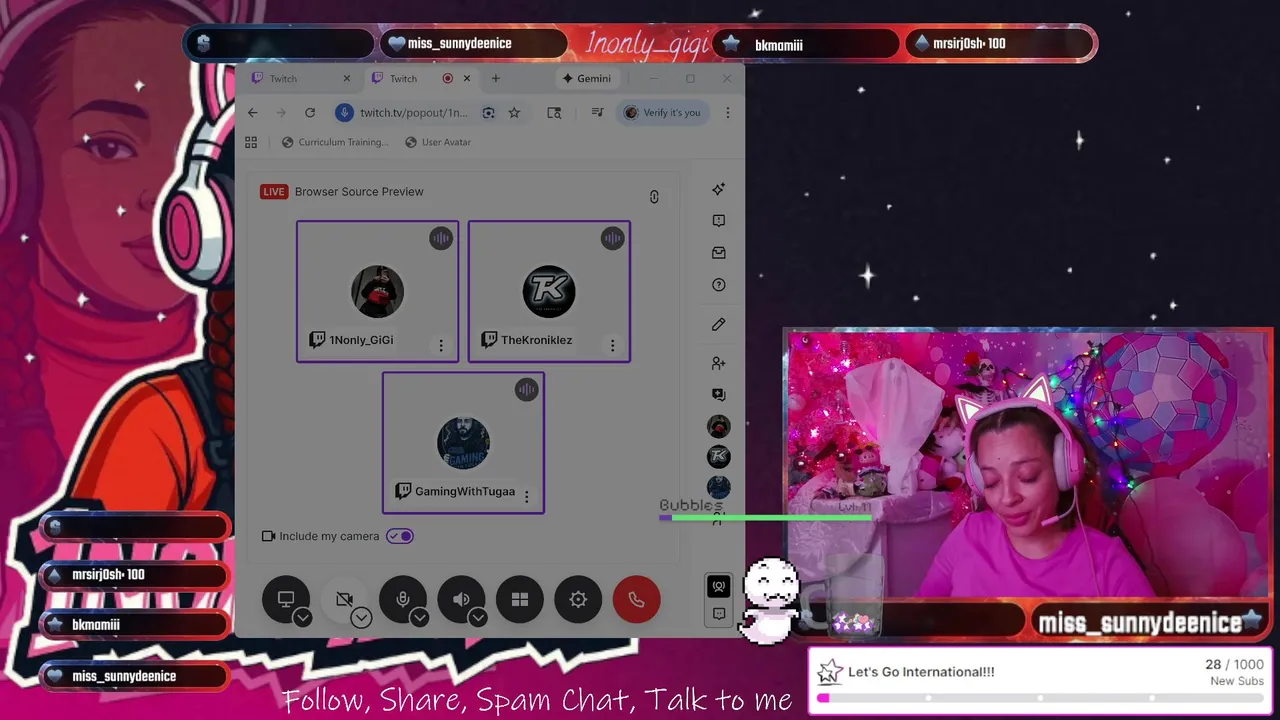
Task: Click the LIVE badge in preview header
Action: pyautogui.click(x=274, y=192)
